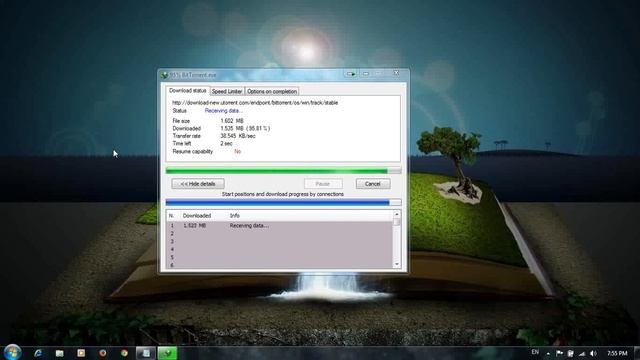Open Google Chrome from the taskbar
Viewport: 640px width, 360px height.
(x=124, y=353)
